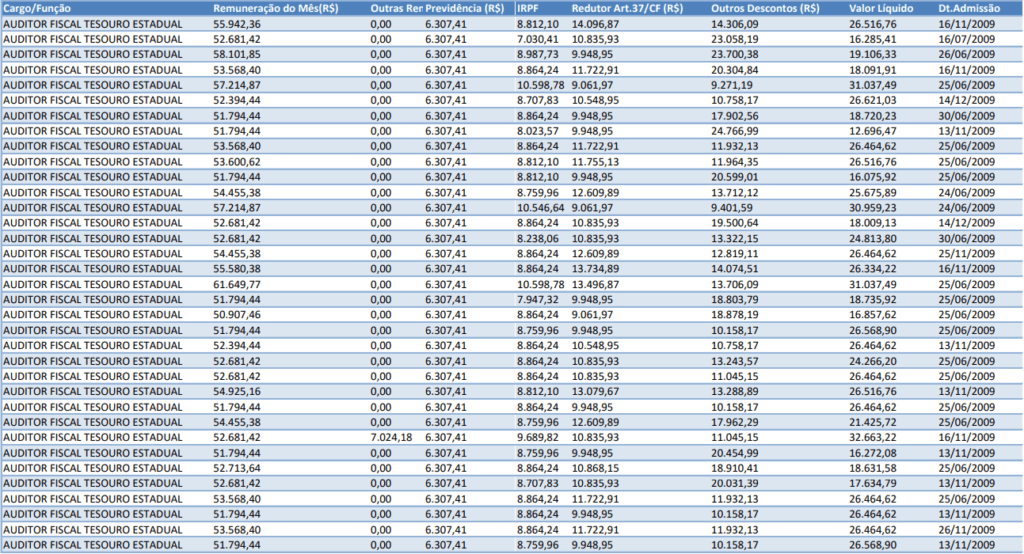Select the admission date 26/11/2009

pos(970,529)
